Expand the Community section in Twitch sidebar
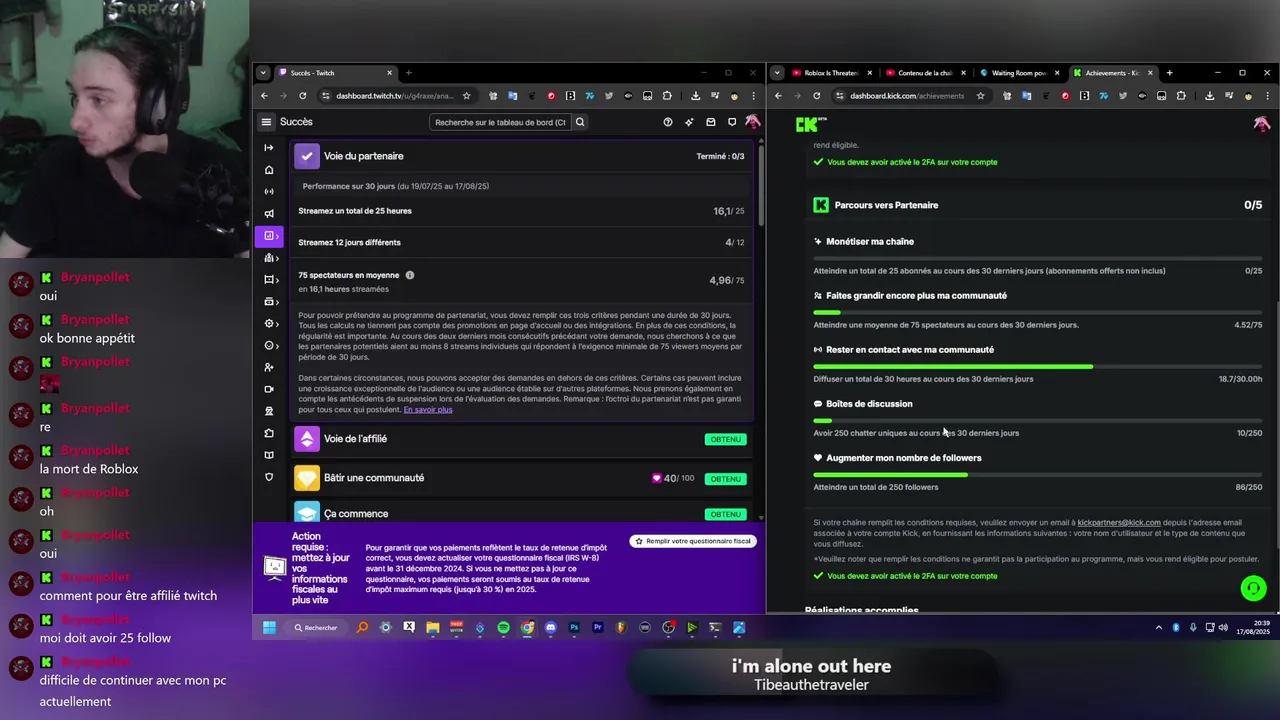 coord(269,258)
